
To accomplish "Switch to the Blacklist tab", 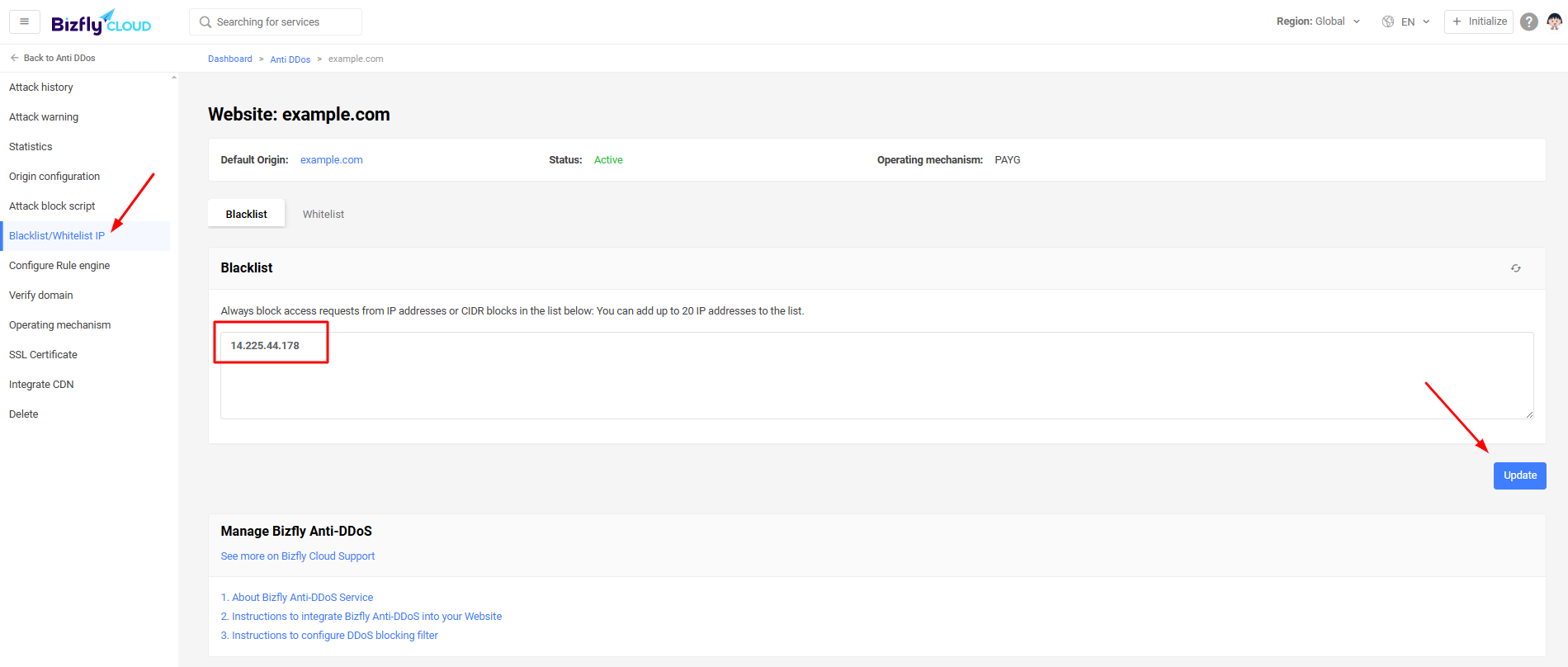I will click(247, 214).
